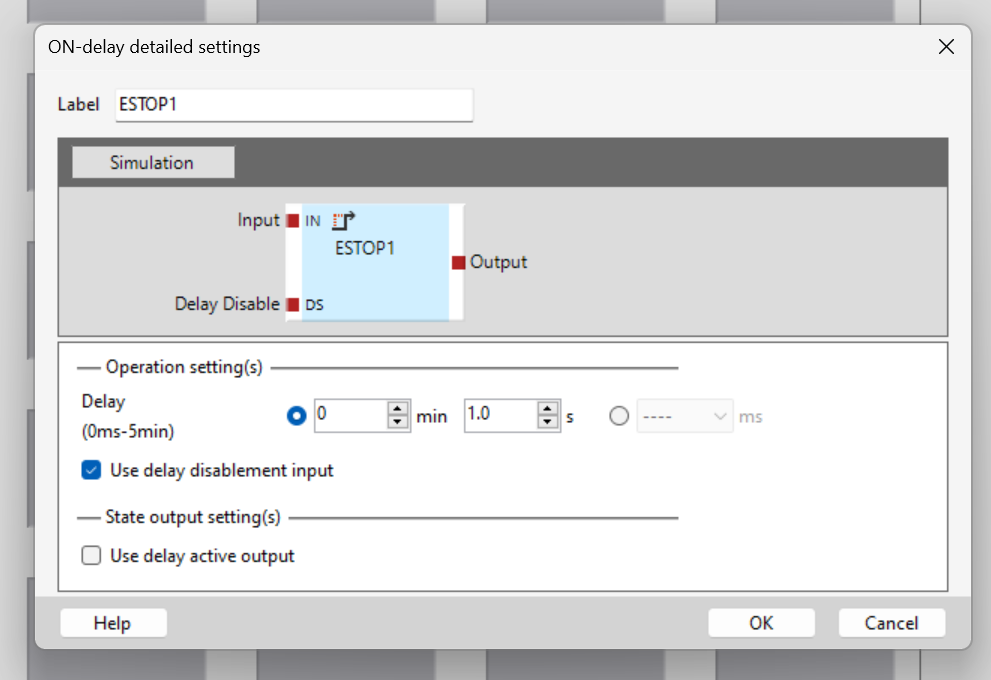Click the red Input terminal square
The image size is (991, 680).
(x=293, y=221)
